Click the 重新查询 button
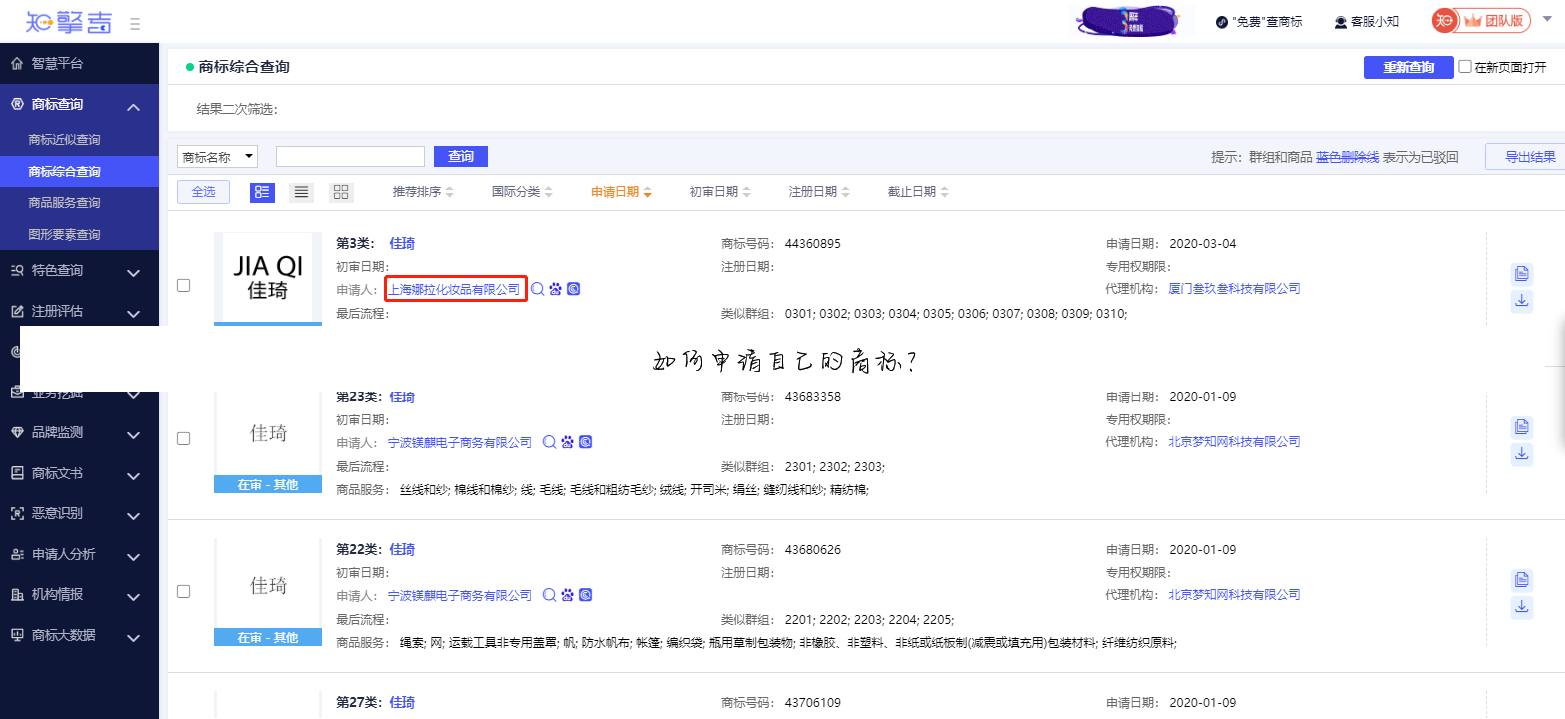This screenshot has width=1565, height=719. click(x=1408, y=67)
